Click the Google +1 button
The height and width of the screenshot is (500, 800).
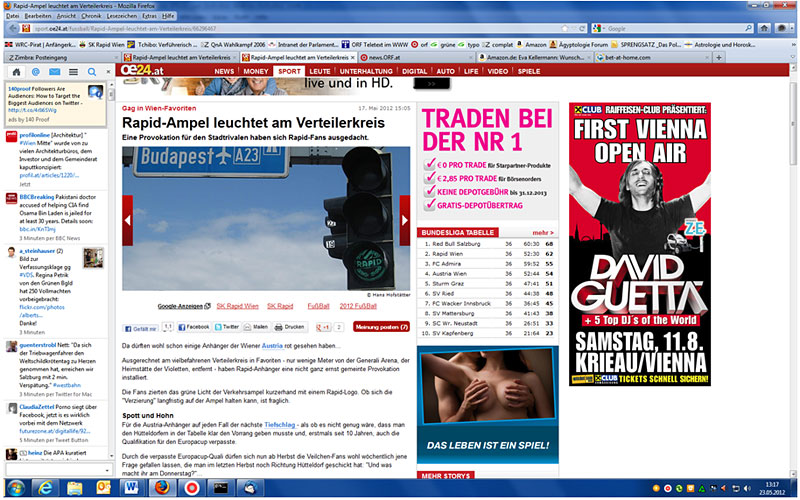tap(323, 328)
